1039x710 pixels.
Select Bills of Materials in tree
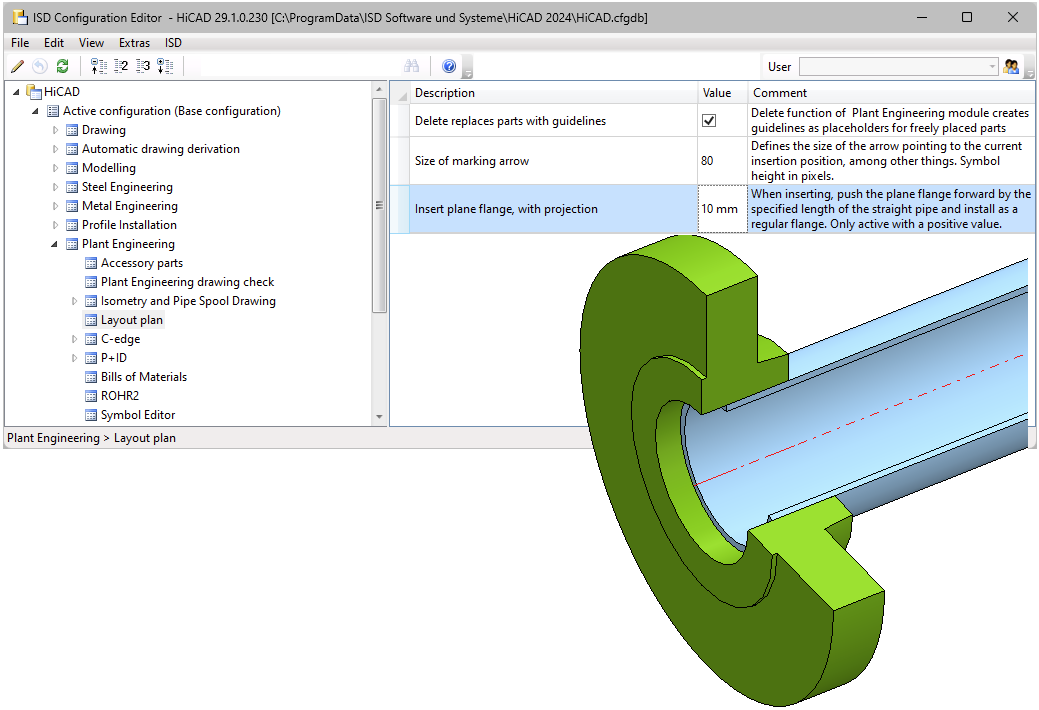point(143,377)
